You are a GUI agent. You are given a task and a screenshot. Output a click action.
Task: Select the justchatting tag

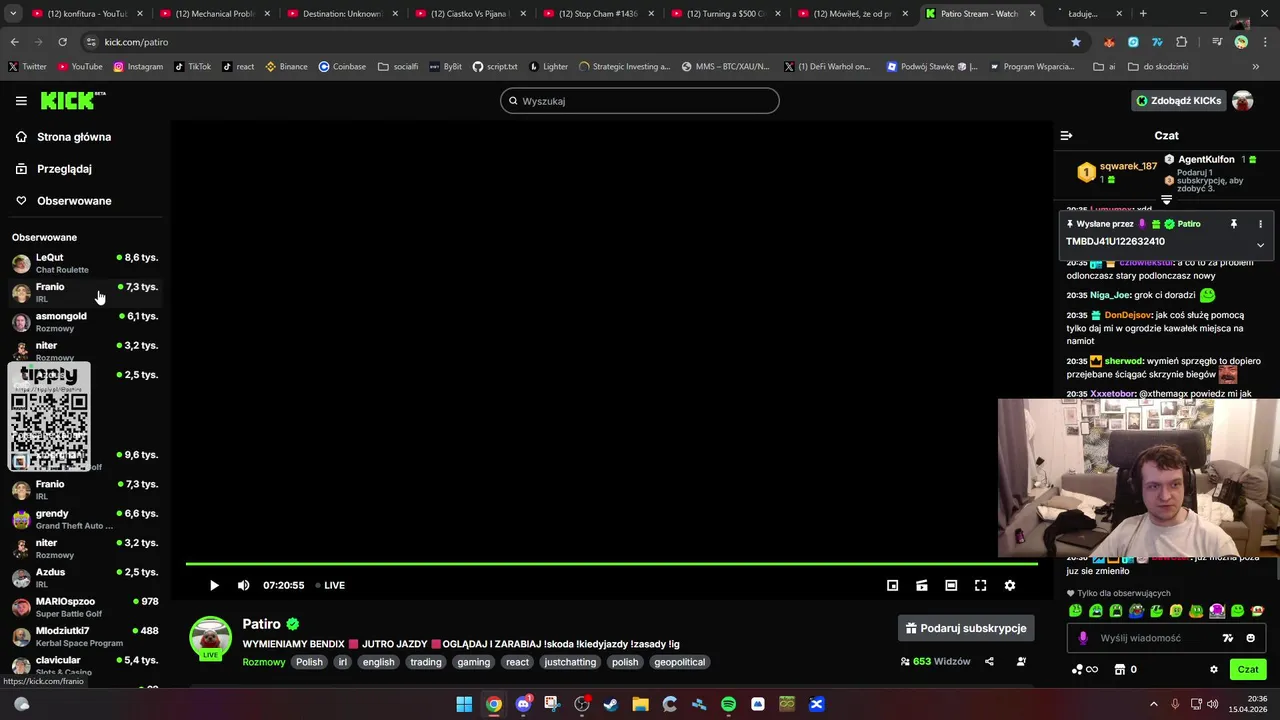[570, 662]
